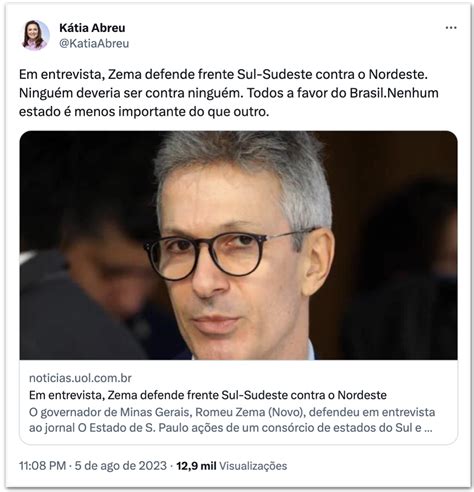Viewport: 474px width, 492px height.
Task: Open the three-dot more options menu
Action: coord(451,28)
